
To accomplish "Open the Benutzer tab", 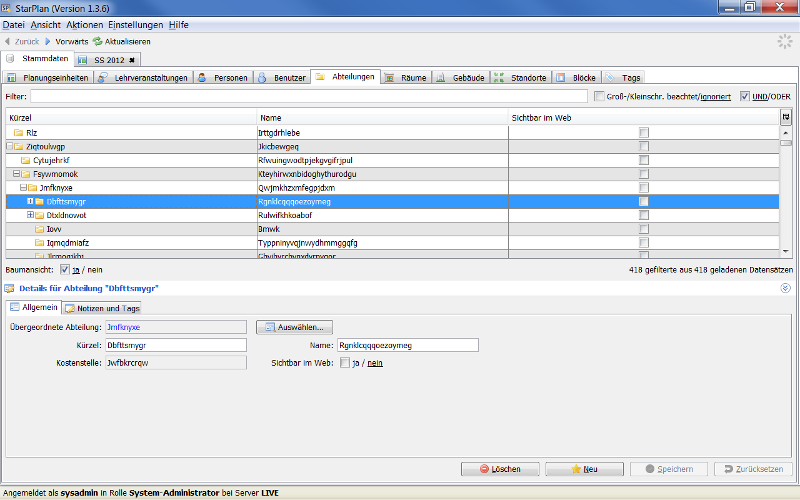I will pyautogui.click(x=282, y=78).
